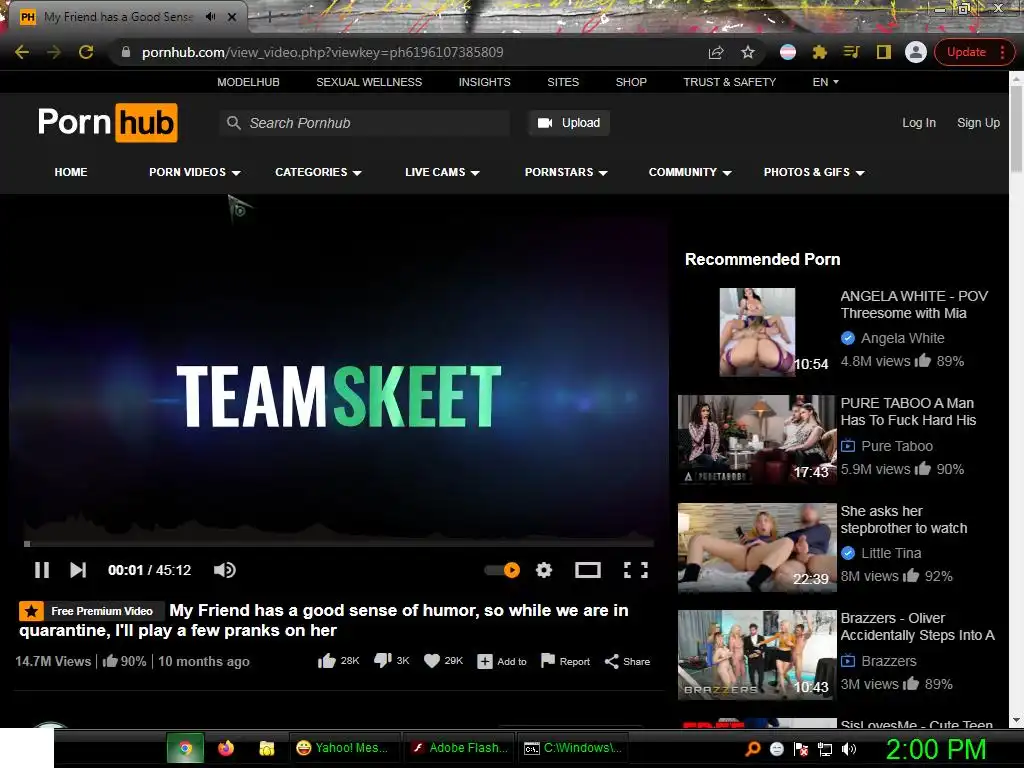Click the search magnifier icon
The width and height of the screenshot is (1024, 768).
[x=234, y=123]
